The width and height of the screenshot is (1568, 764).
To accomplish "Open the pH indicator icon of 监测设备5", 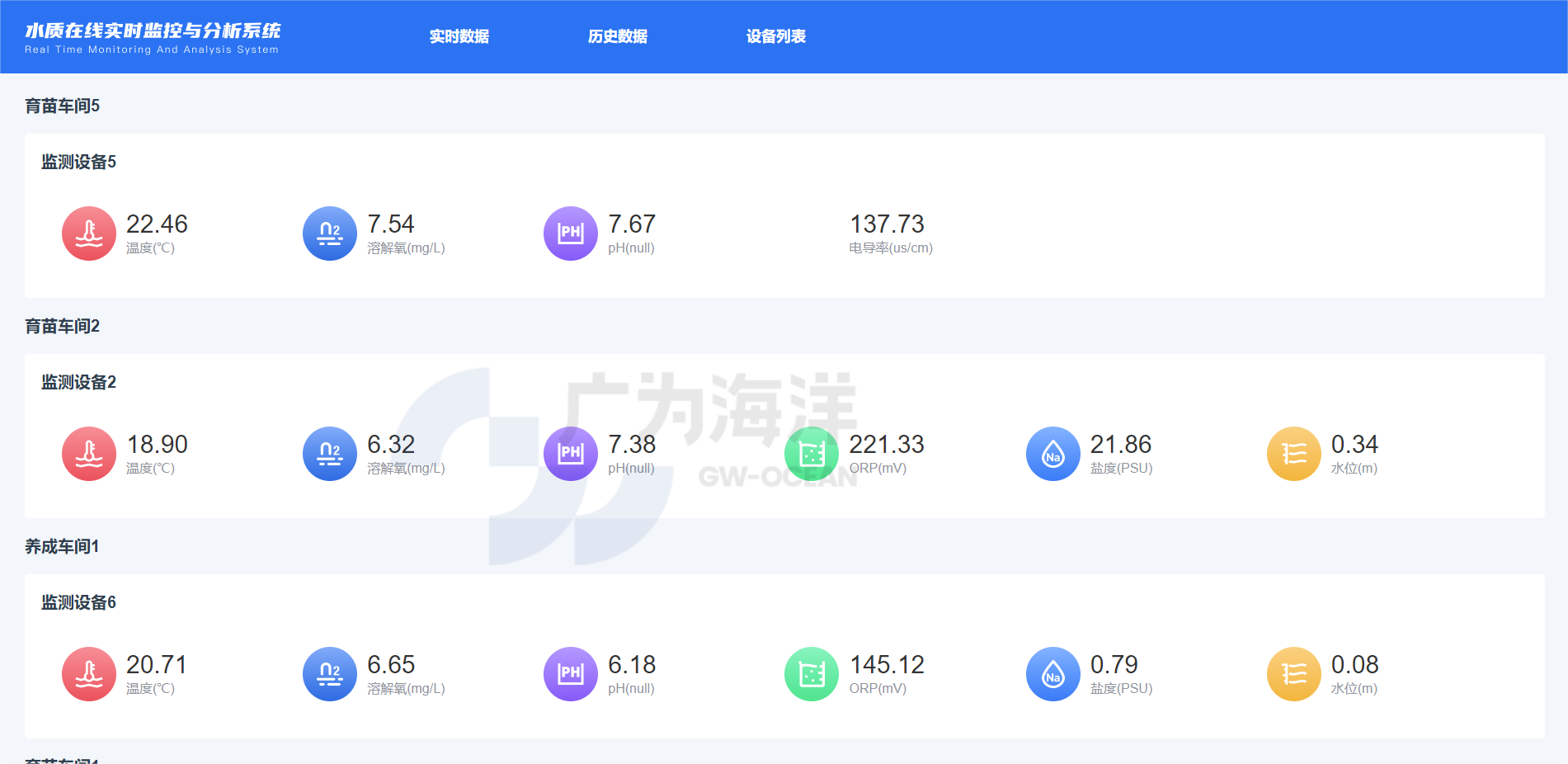I will pyautogui.click(x=570, y=233).
